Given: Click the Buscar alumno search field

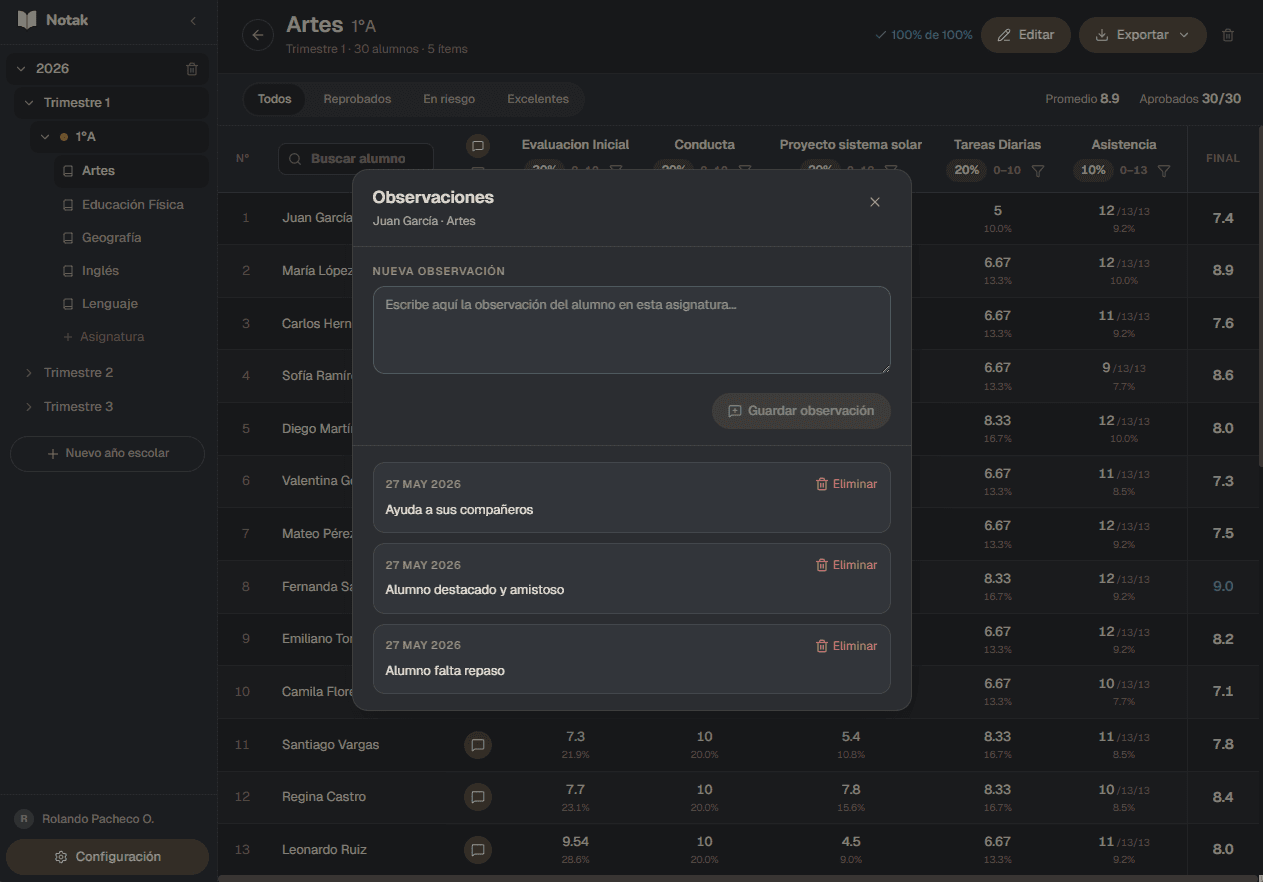Looking at the screenshot, I should (356, 159).
